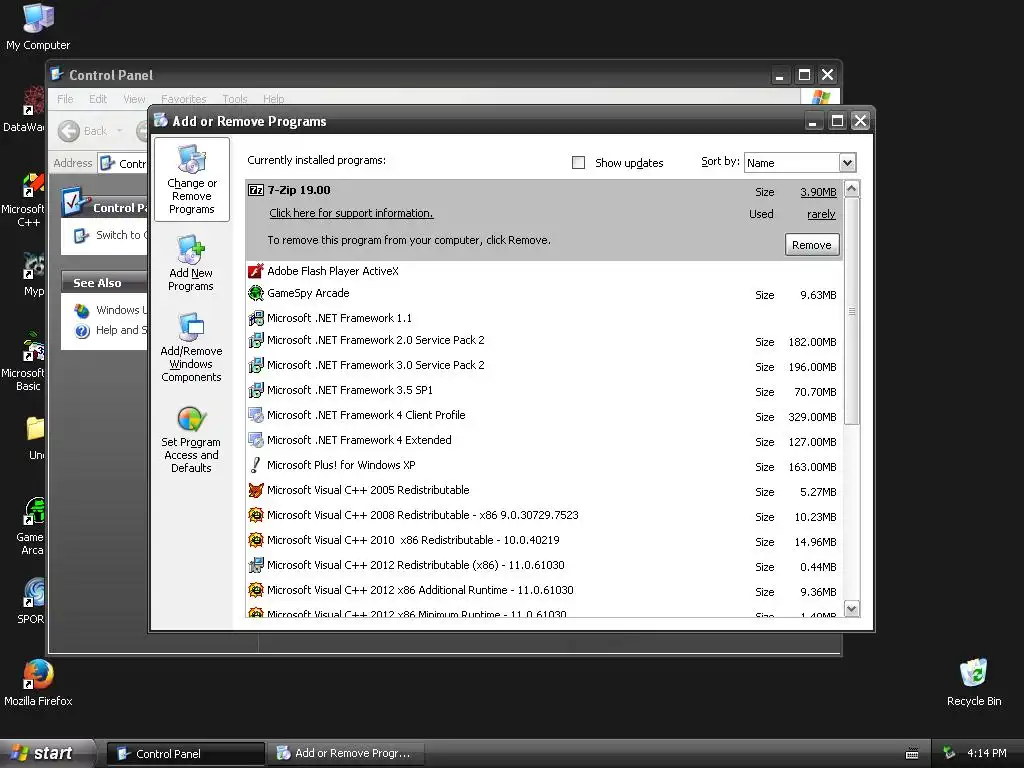This screenshot has height=768, width=1024.
Task: Select Microsoft .NET Framework 4 Extended entry
Action: pyautogui.click(x=545, y=441)
